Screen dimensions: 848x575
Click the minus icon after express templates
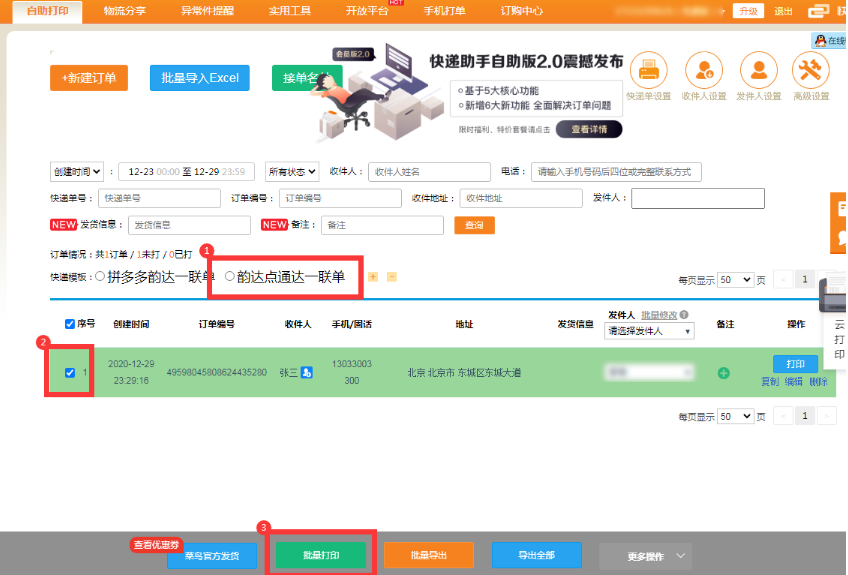tap(392, 277)
